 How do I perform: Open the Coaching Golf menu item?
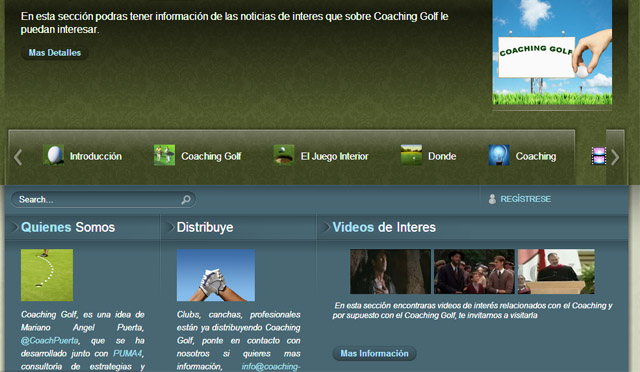click(x=211, y=156)
